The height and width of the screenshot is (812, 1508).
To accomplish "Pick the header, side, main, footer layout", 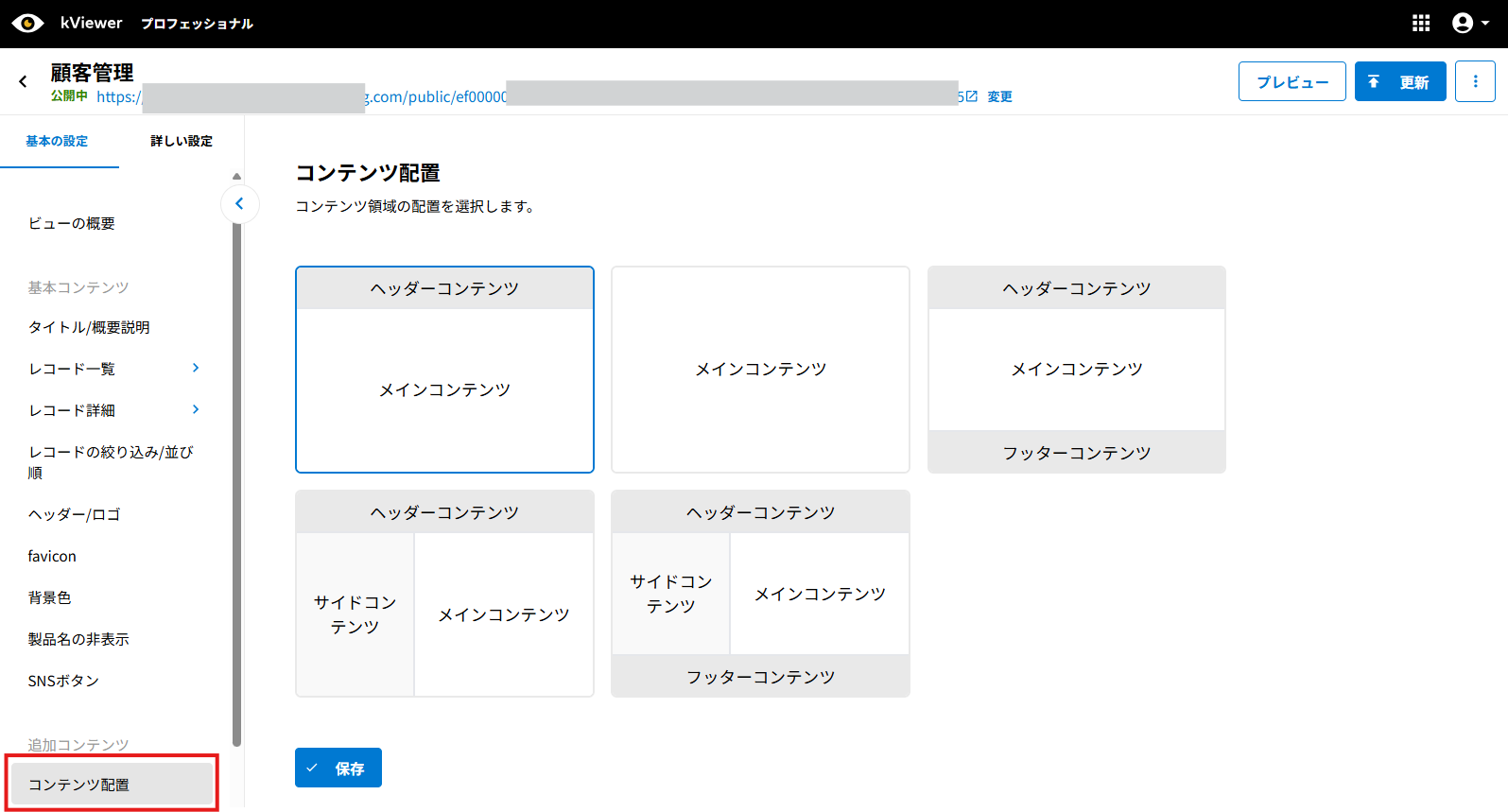I will [760, 593].
